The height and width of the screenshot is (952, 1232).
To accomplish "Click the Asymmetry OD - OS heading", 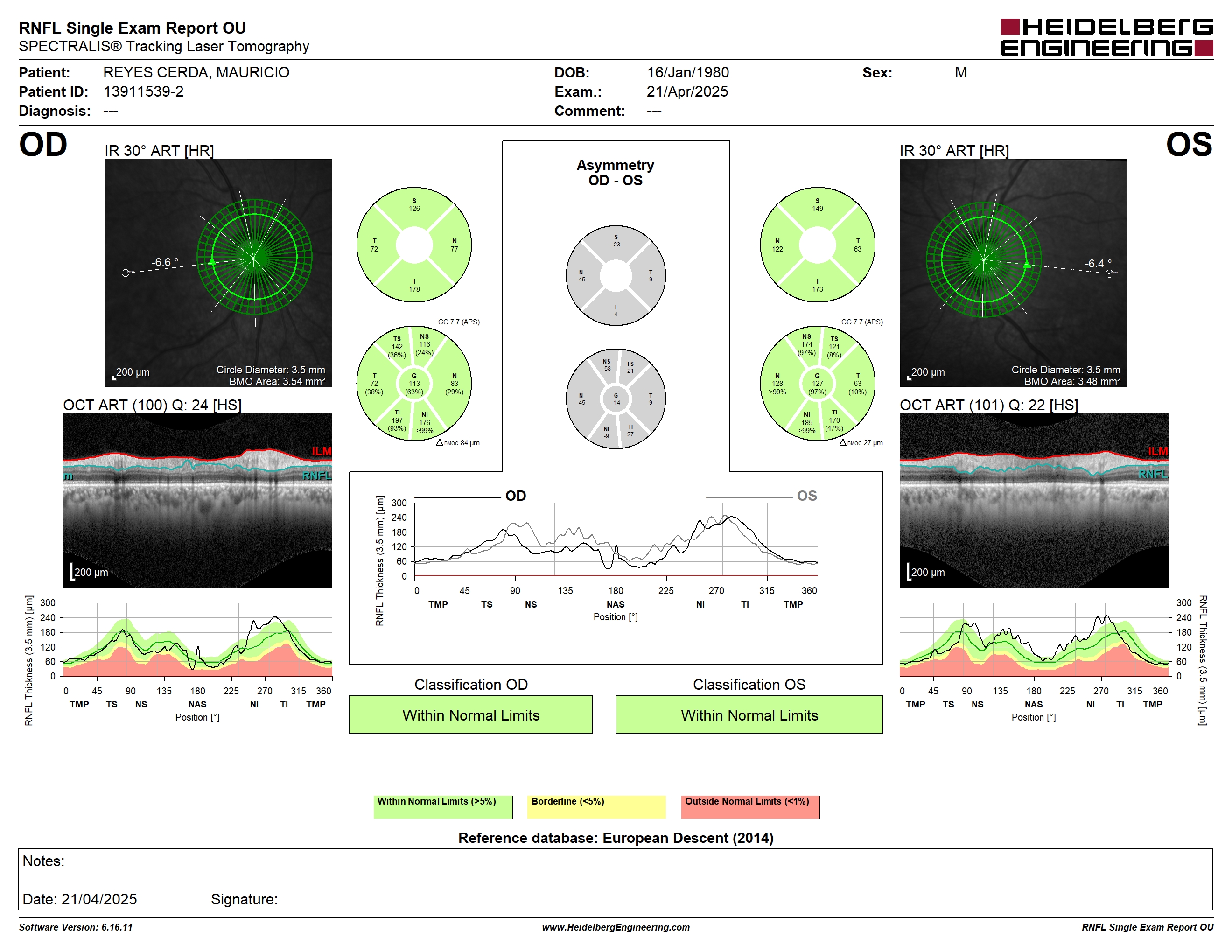I will tap(616, 173).
